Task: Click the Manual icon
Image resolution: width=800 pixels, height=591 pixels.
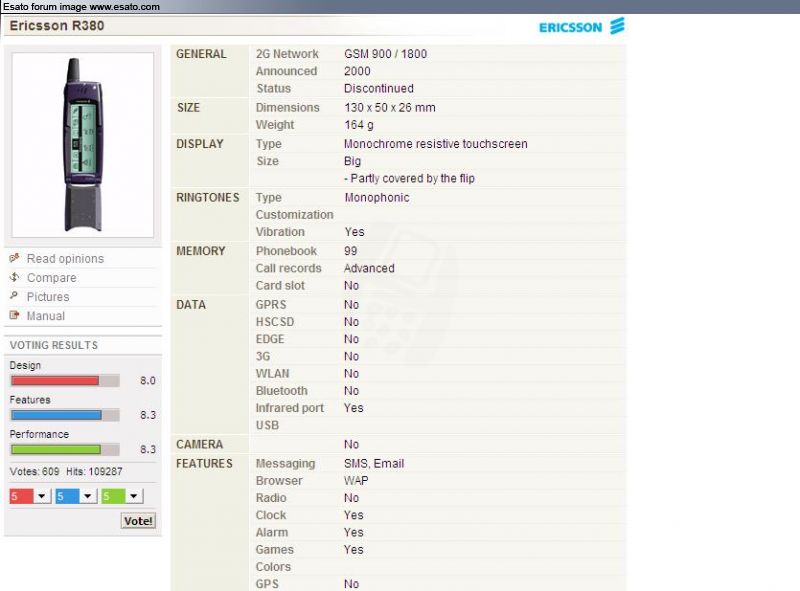Action: 14,315
